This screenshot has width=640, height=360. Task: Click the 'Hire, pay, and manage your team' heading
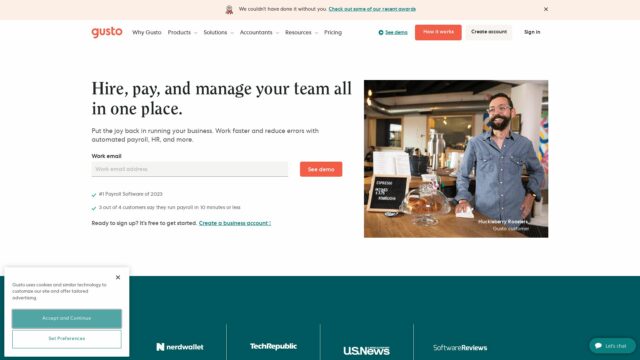(x=222, y=98)
